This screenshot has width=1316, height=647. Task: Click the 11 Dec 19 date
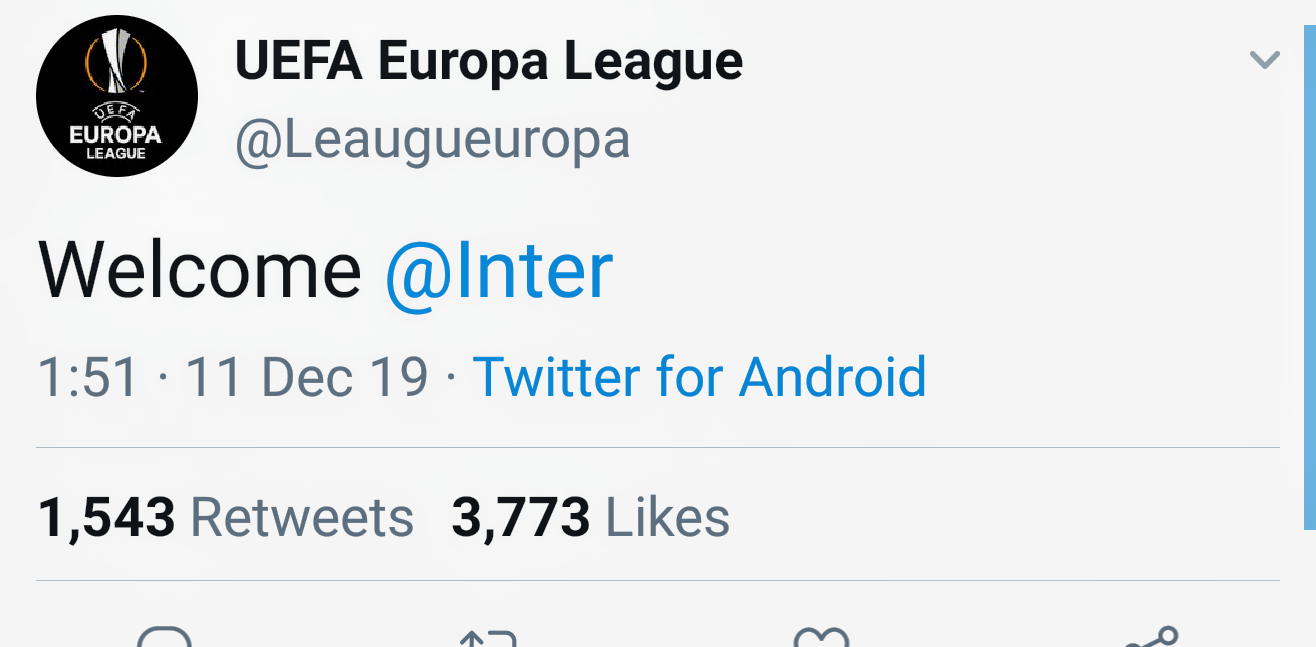pyautogui.click(x=306, y=378)
